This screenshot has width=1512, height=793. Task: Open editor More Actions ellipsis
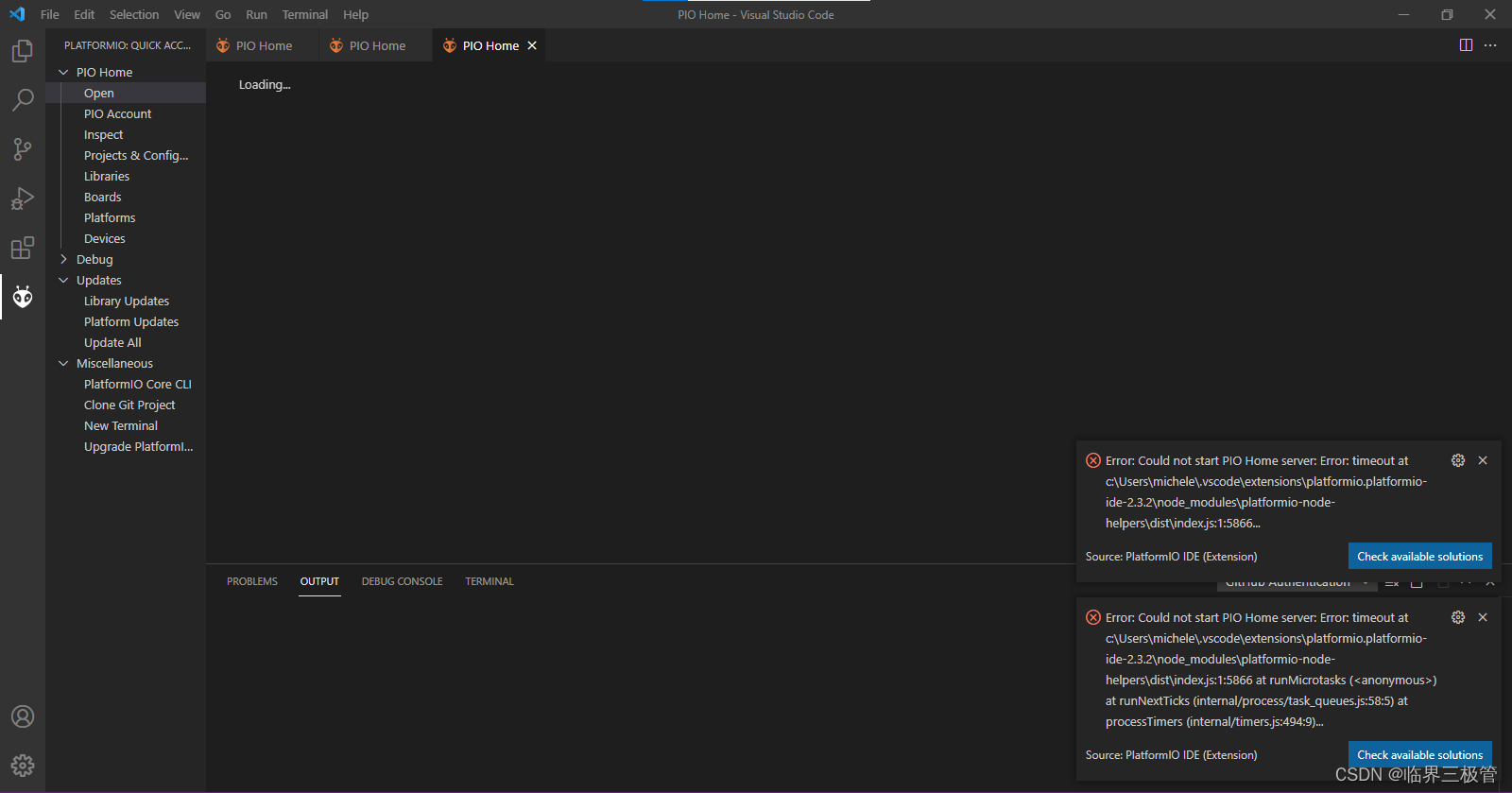(1490, 45)
